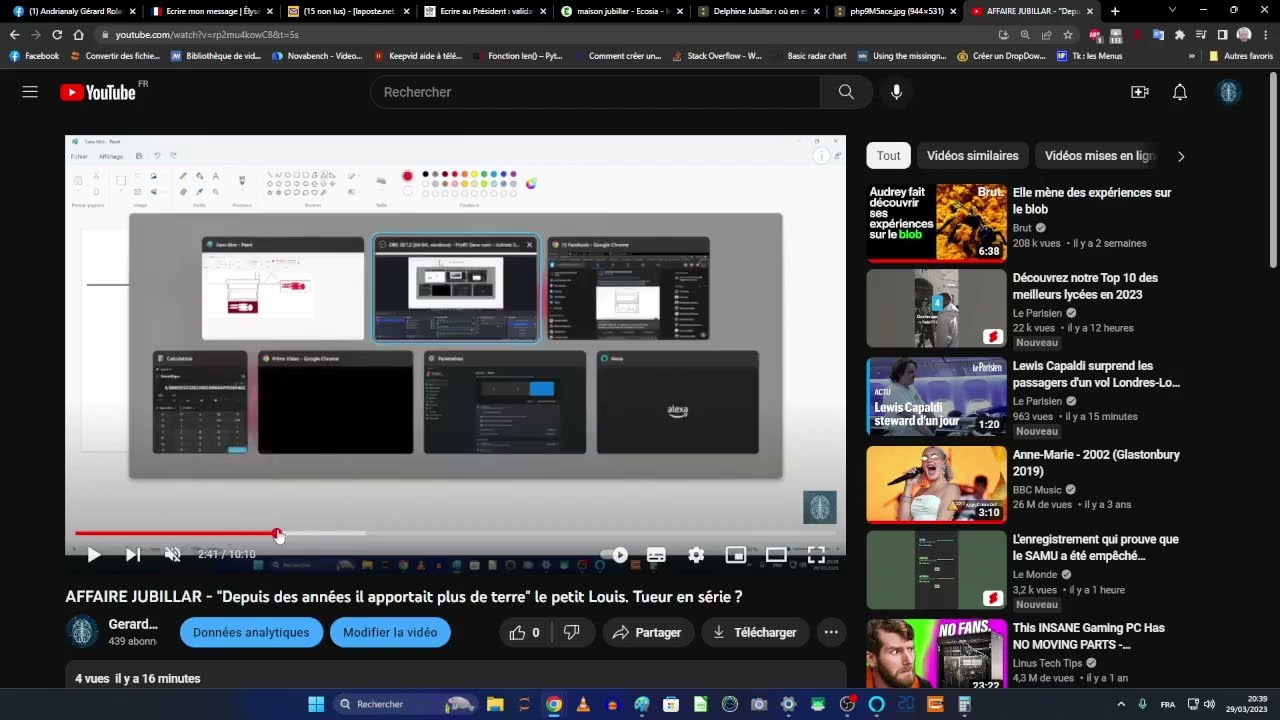Click Modifier la vidéo
Screen dimensions: 1280x720
coord(390,632)
